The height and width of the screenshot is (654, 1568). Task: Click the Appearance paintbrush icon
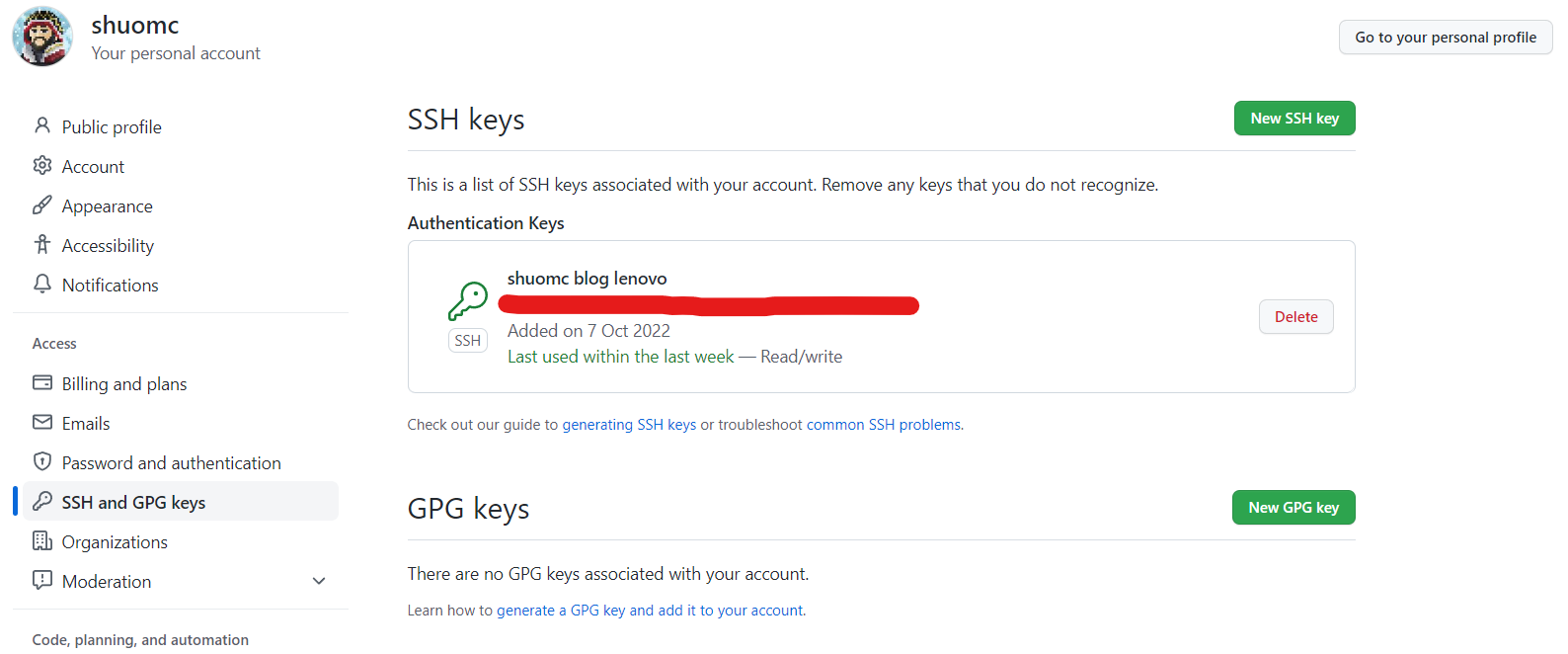tap(41, 205)
